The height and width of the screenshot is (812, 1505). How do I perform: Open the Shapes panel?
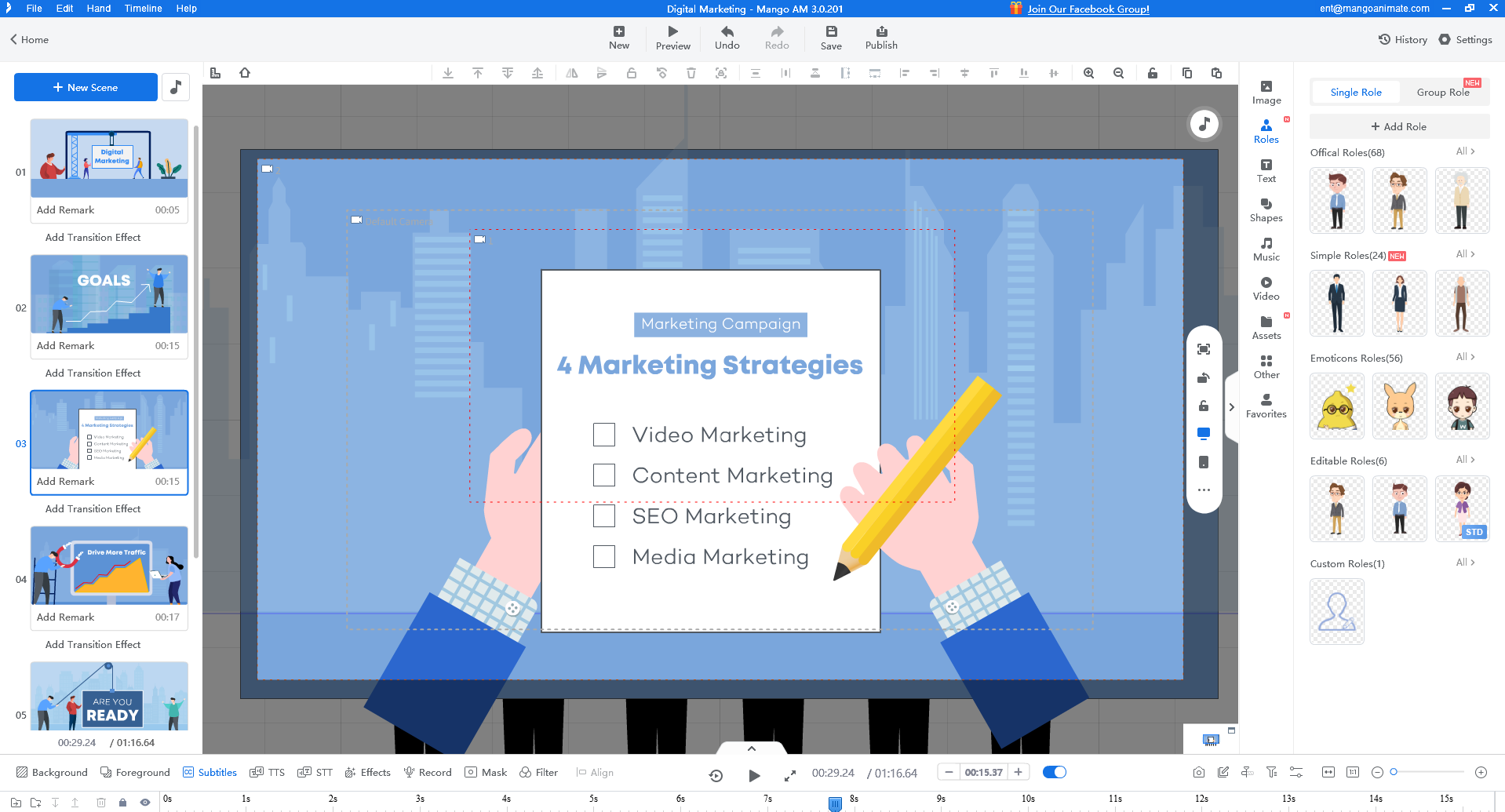pyautogui.click(x=1266, y=209)
